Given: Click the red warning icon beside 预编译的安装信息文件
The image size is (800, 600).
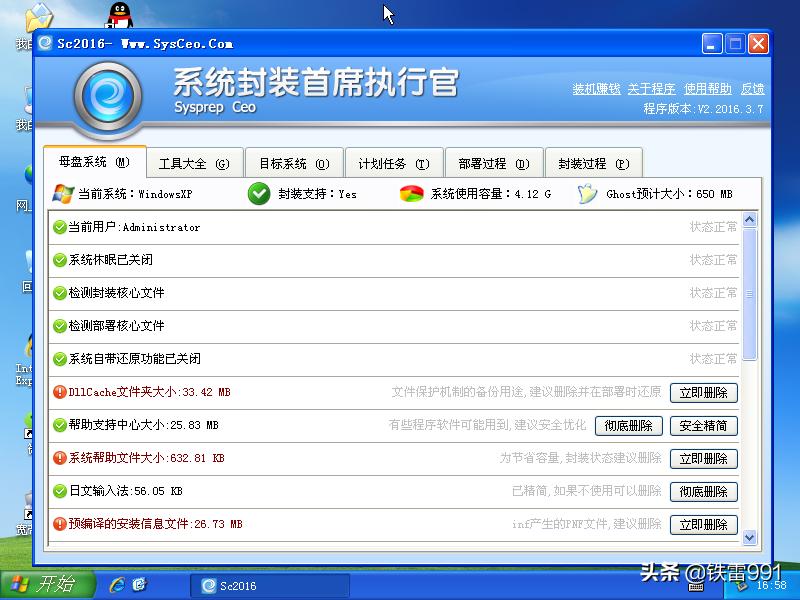Looking at the screenshot, I should pyautogui.click(x=58, y=524).
